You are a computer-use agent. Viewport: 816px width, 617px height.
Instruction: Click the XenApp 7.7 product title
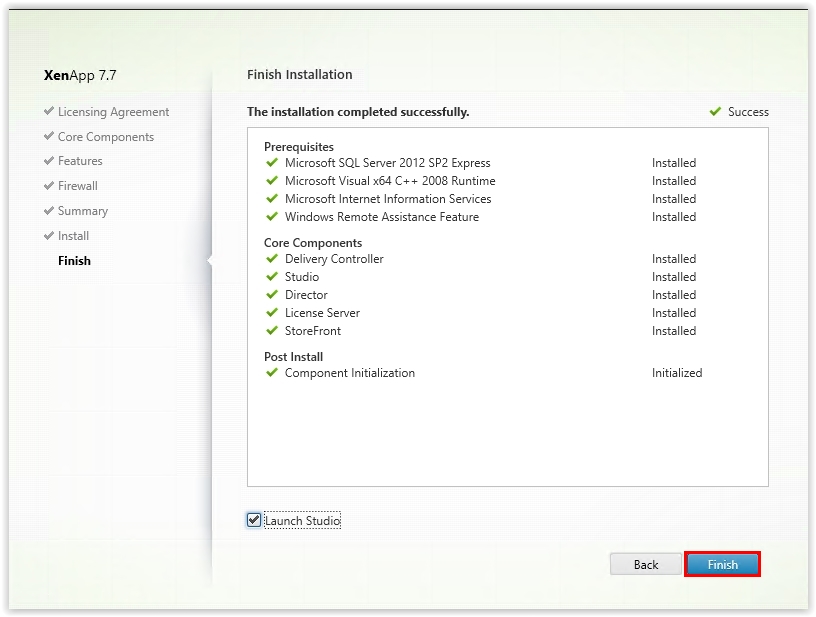pos(80,75)
